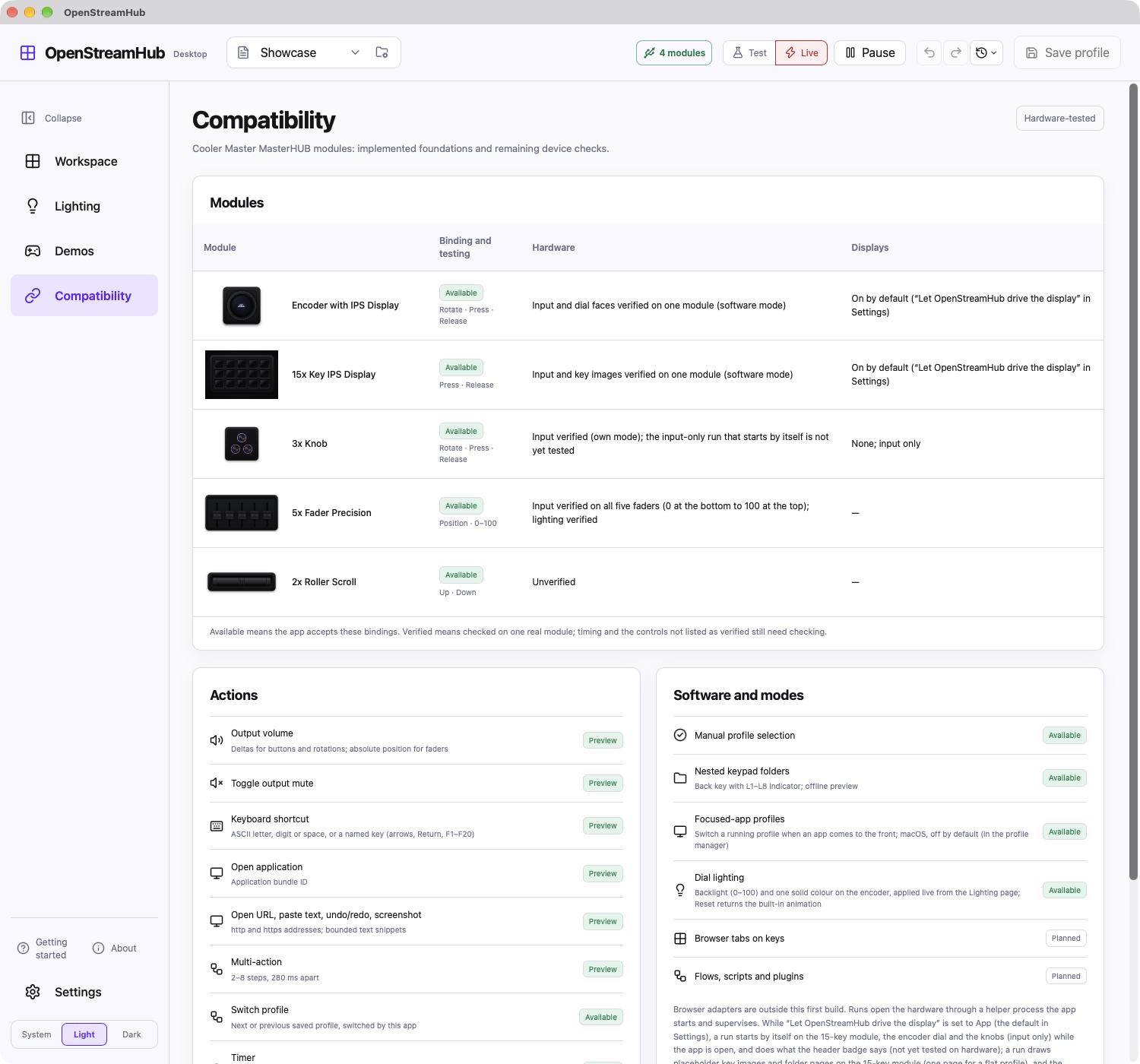Click the Available badge in the 3x Knob row
The image size is (1140, 1064).
click(461, 431)
